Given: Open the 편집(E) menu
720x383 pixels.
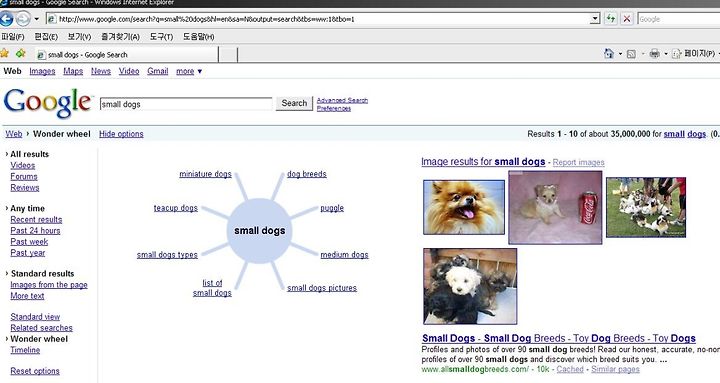Looking at the screenshot, I should tap(46, 37).
